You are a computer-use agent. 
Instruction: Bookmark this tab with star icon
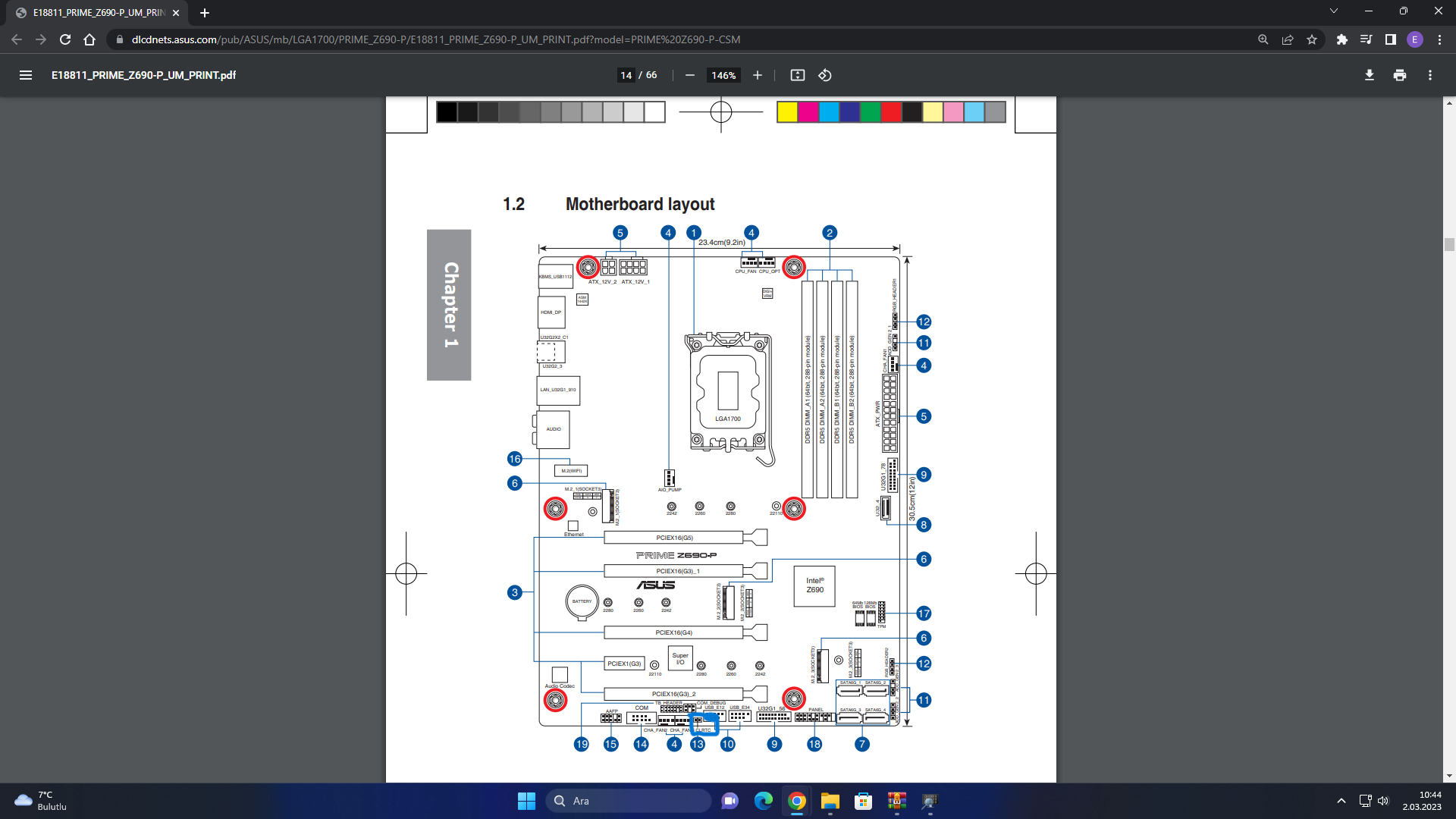[x=1312, y=39]
